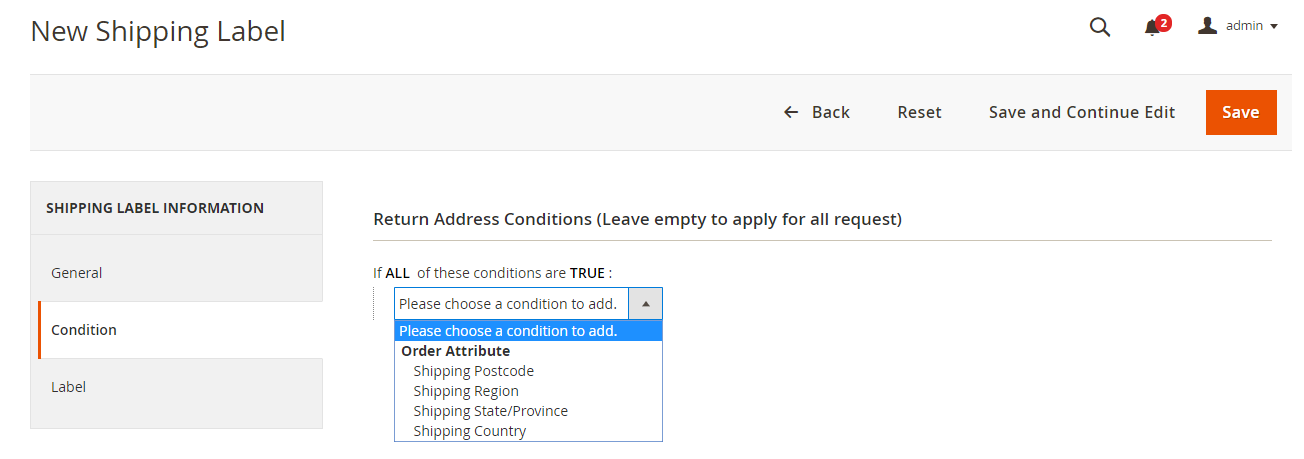Click Save and Continue Edit
Screen dimensions: 1304x459
click(x=1081, y=112)
